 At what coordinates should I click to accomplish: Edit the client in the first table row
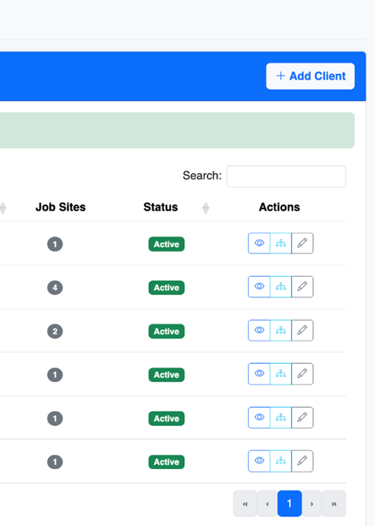tap(302, 243)
